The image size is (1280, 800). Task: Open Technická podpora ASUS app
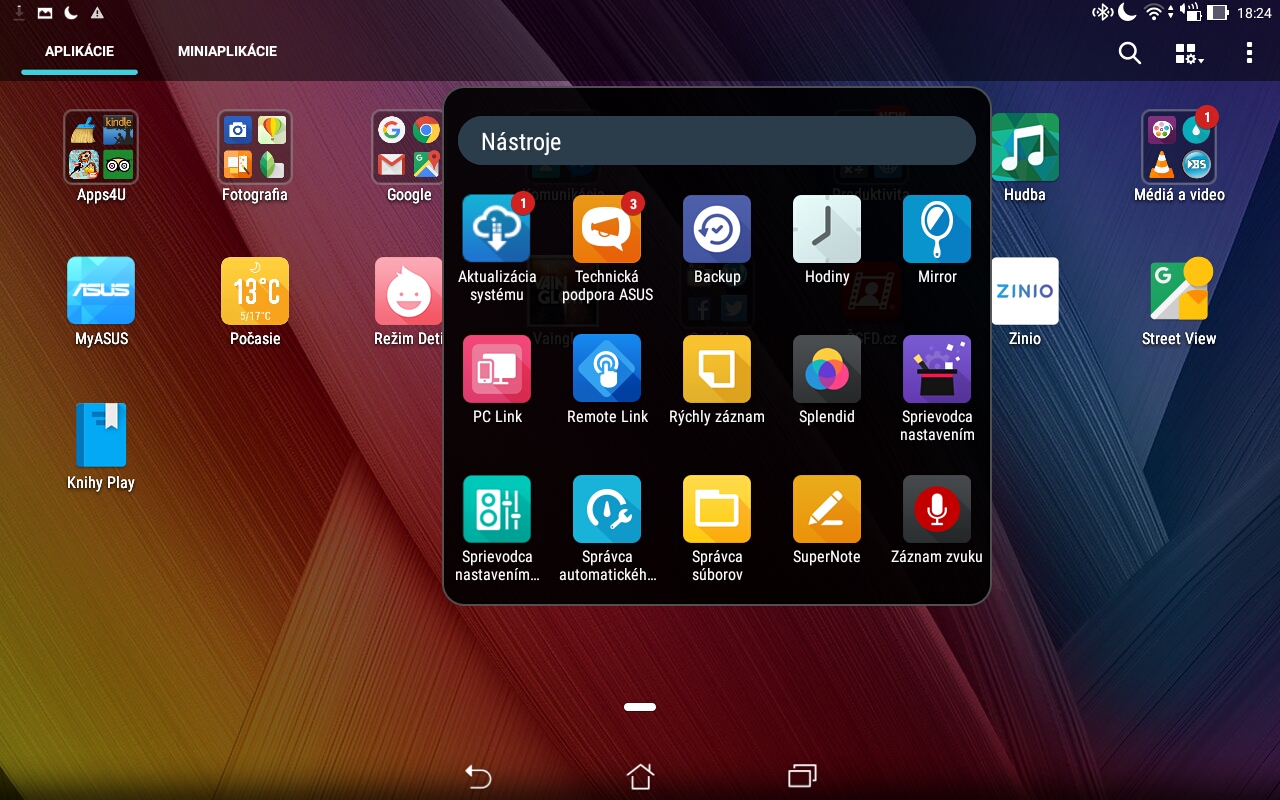[x=607, y=229]
